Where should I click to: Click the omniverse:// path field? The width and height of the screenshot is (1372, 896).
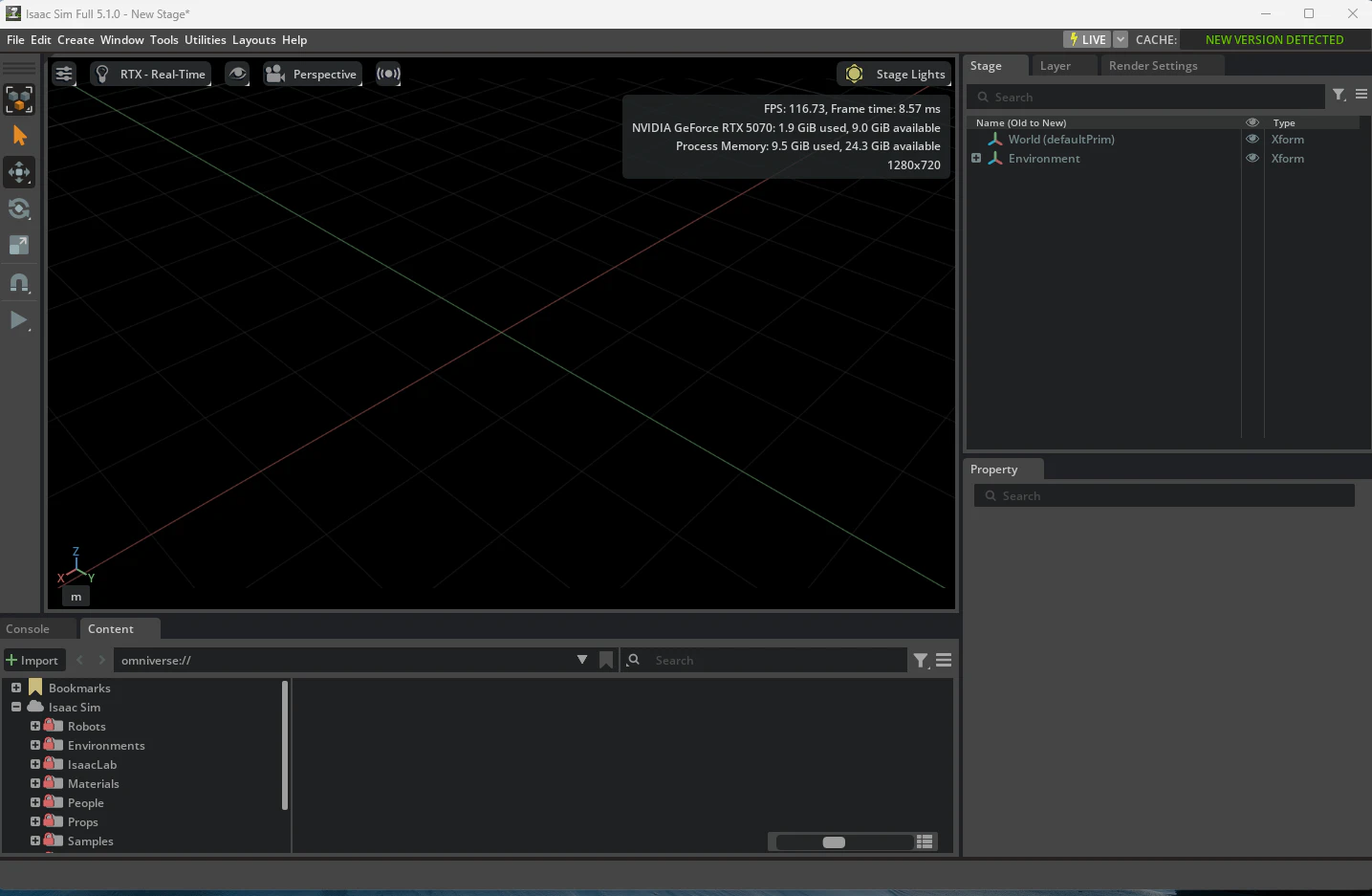[x=344, y=661]
